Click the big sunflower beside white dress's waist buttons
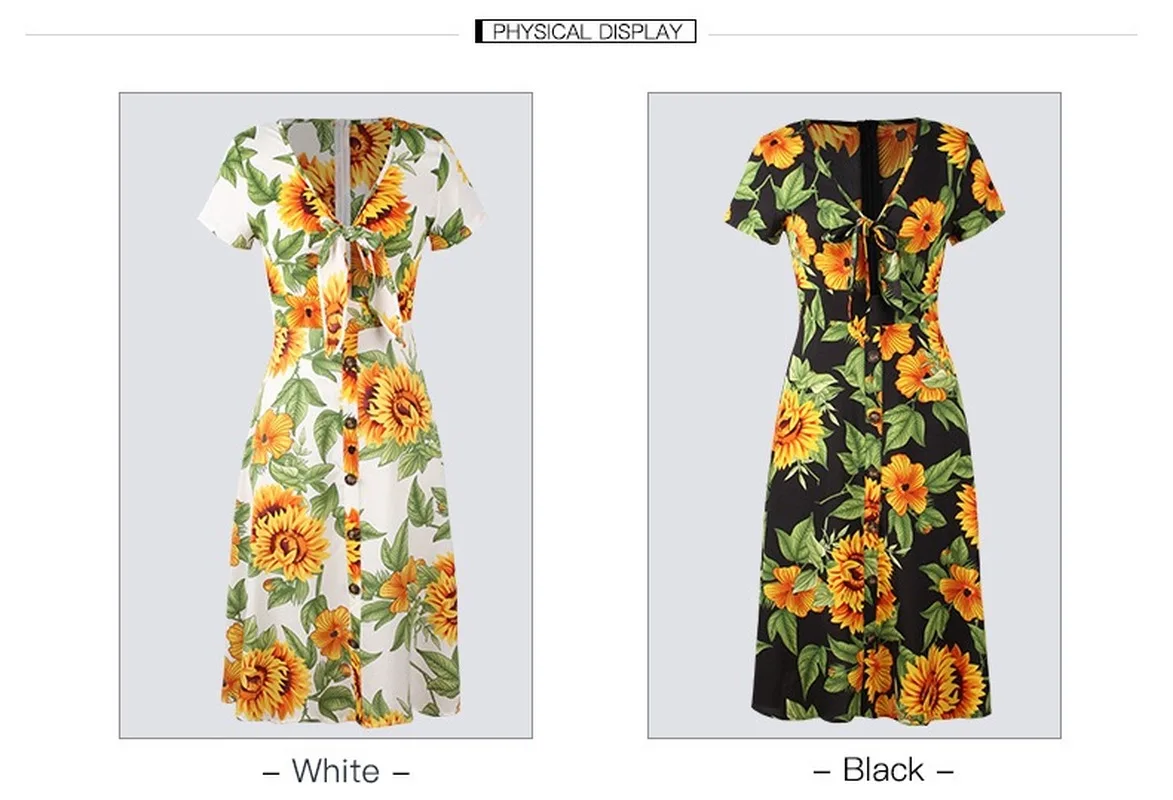The image size is (1173, 800). tap(395, 403)
